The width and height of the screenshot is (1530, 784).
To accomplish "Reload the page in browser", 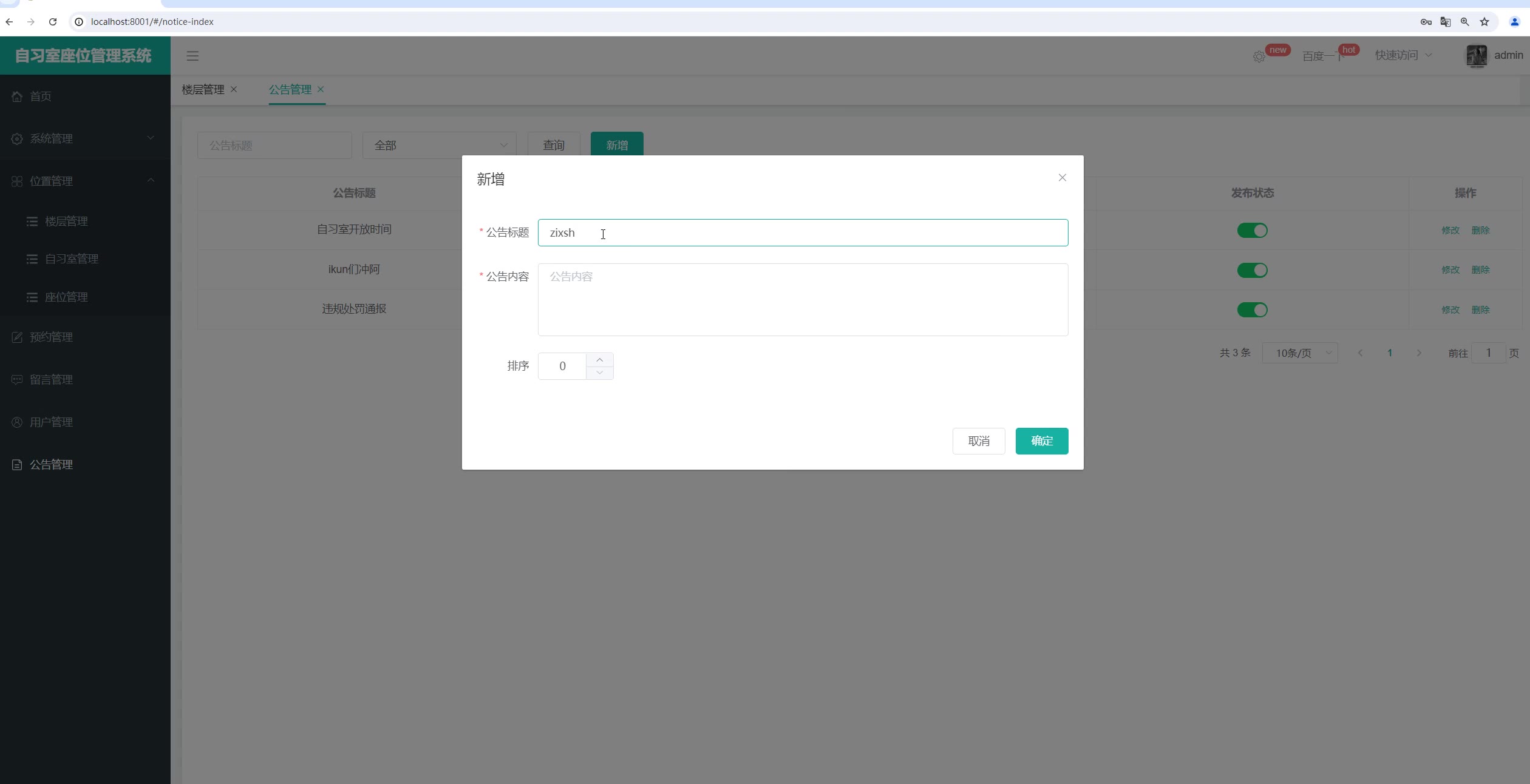I will 53,22.
